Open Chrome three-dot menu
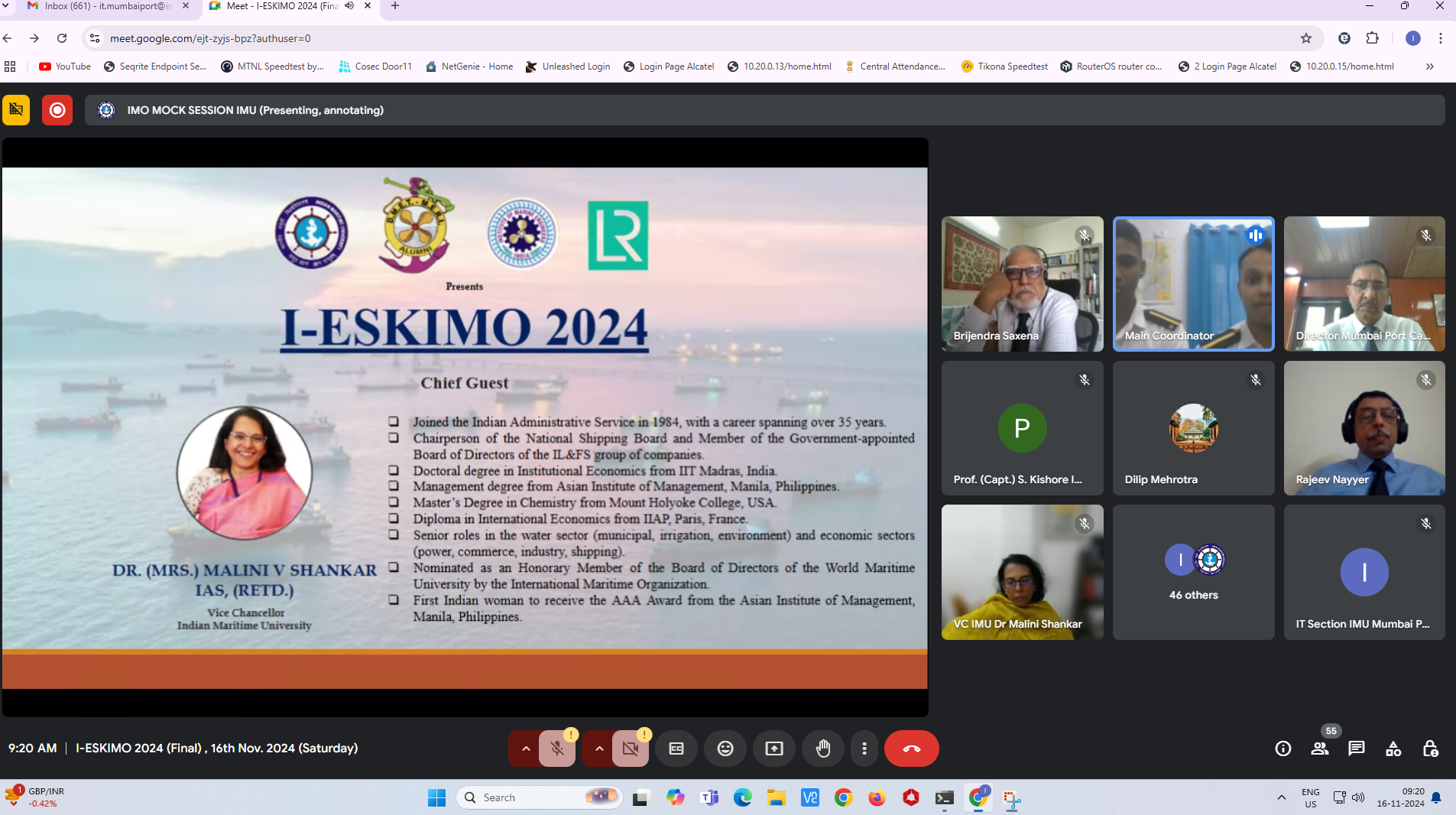The image size is (1456, 815). [1441, 38]
